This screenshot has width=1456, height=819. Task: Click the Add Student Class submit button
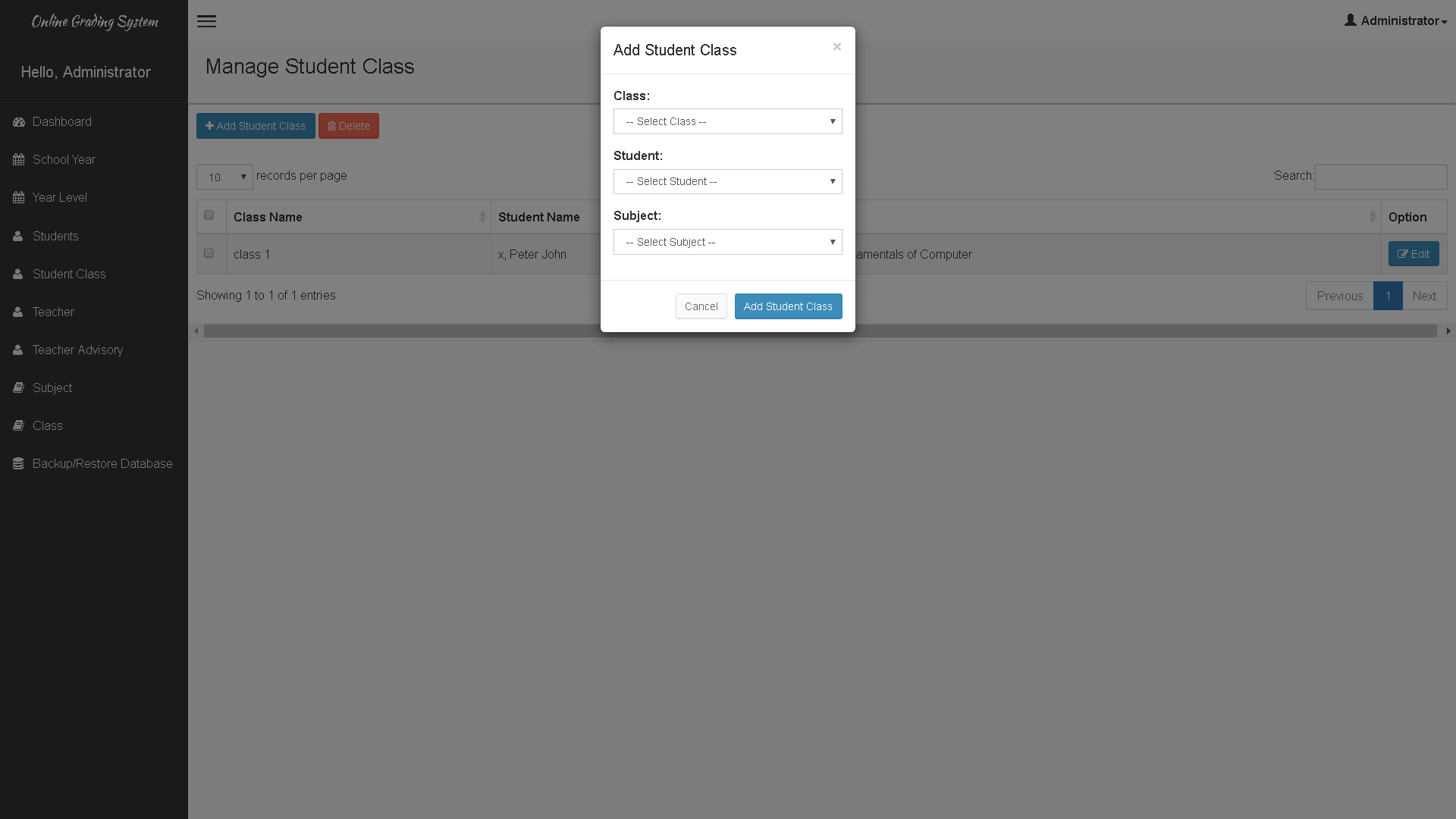[788, 306]
